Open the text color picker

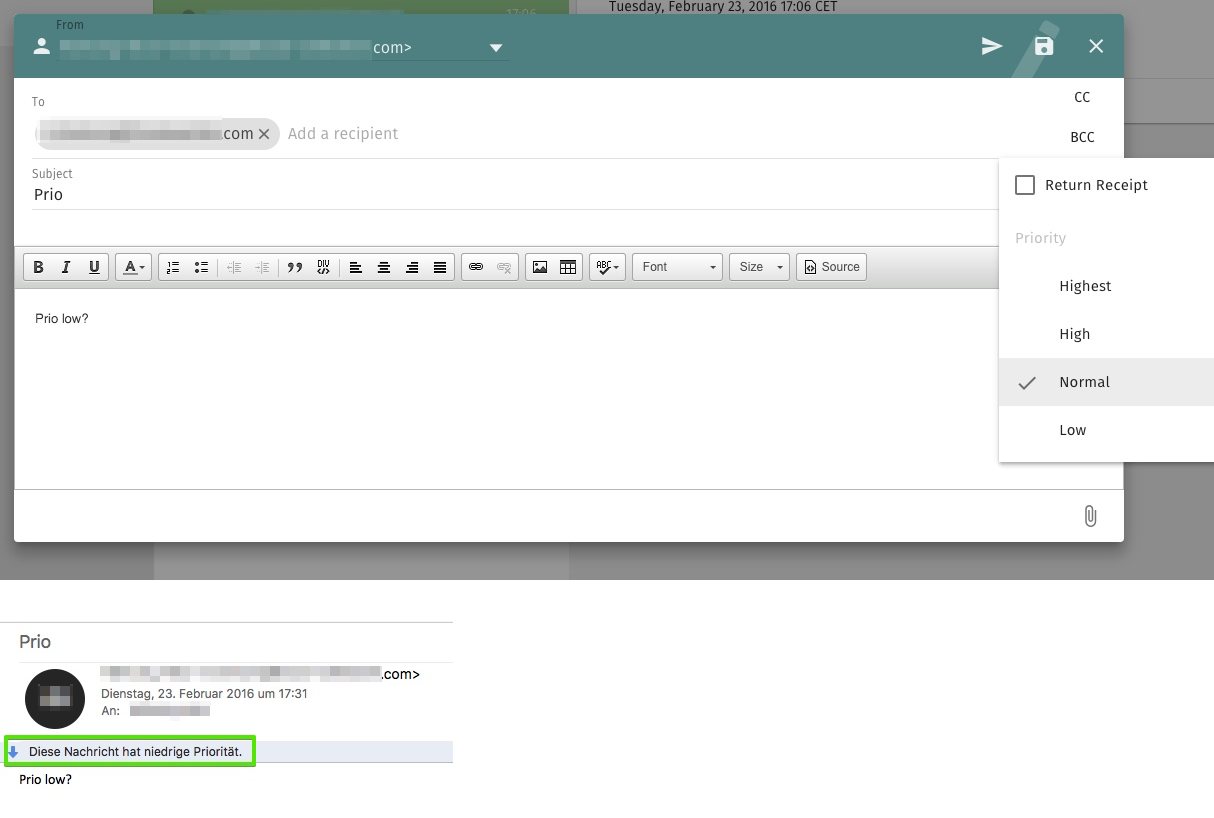(x=133, y=267)
